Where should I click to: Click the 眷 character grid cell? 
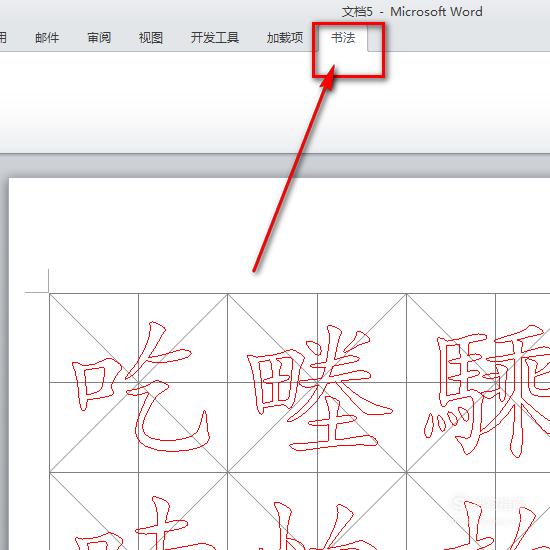[317, 383]
